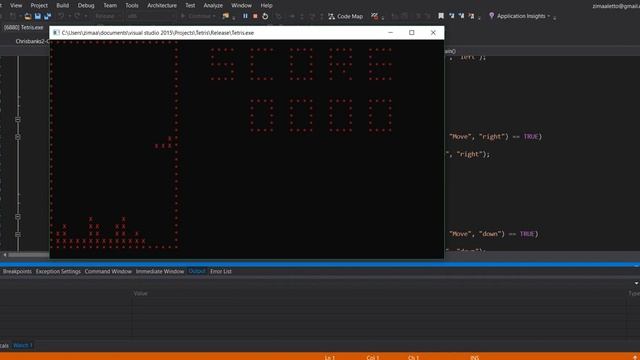Click the Continue debugging button
This screenshot has width=640, height=360.
(x=198, y=16)
